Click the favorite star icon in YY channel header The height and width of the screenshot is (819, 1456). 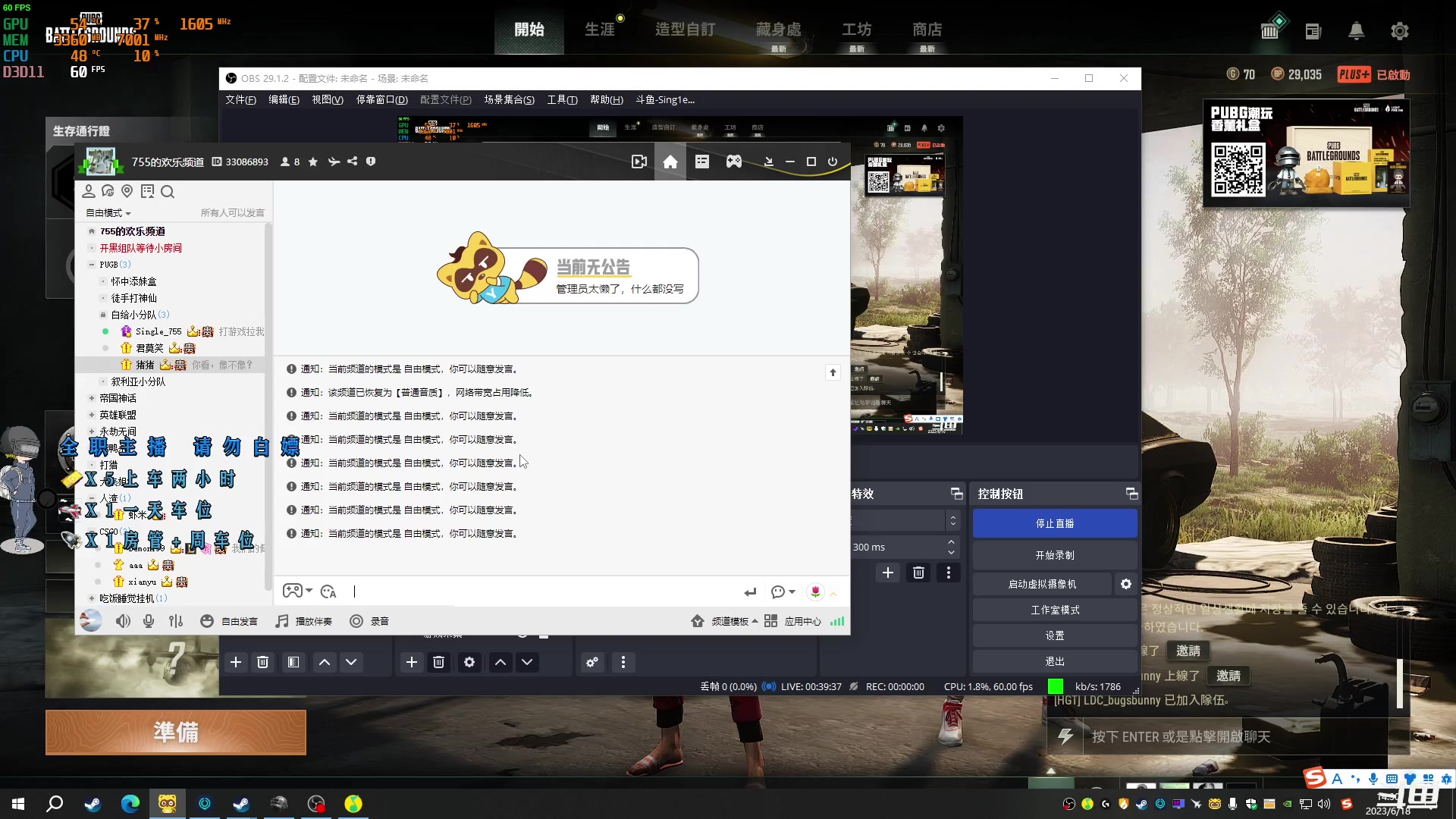[312, 162]
